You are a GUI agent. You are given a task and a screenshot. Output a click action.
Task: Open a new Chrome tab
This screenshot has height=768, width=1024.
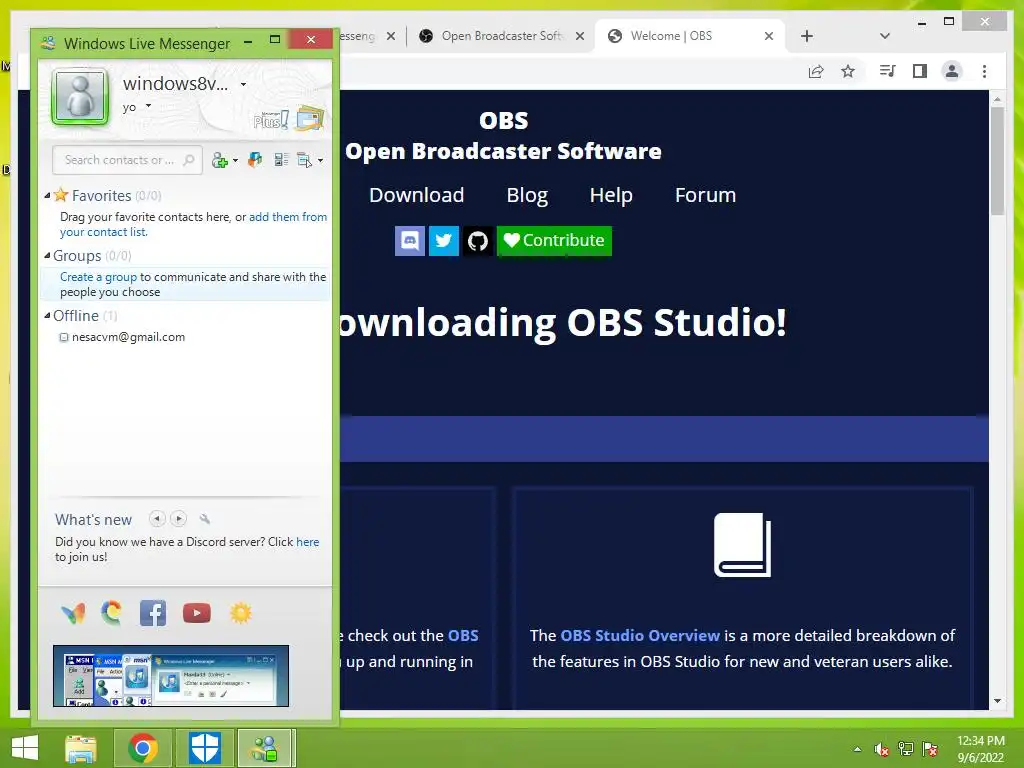coord(807,36)
